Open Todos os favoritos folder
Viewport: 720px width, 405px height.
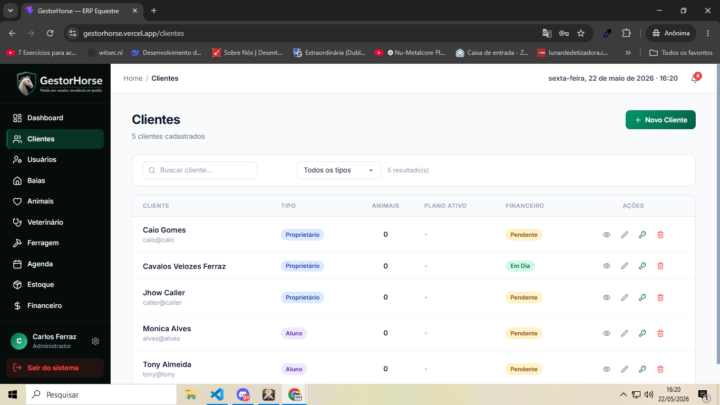click(681, 53)
